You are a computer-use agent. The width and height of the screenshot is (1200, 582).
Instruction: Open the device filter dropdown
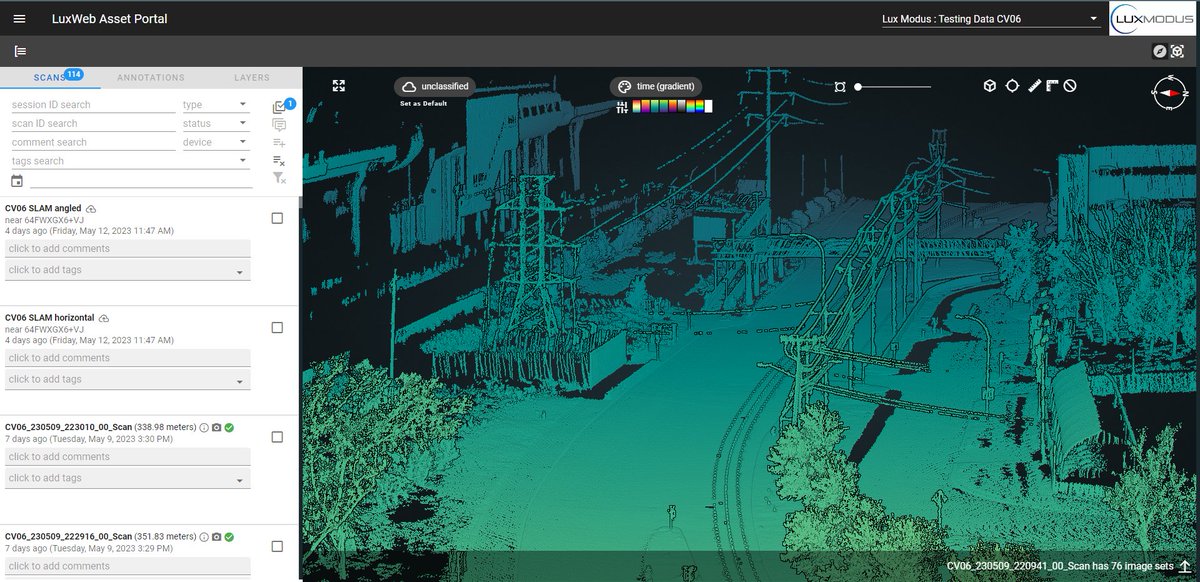click(x=215, y=142)
